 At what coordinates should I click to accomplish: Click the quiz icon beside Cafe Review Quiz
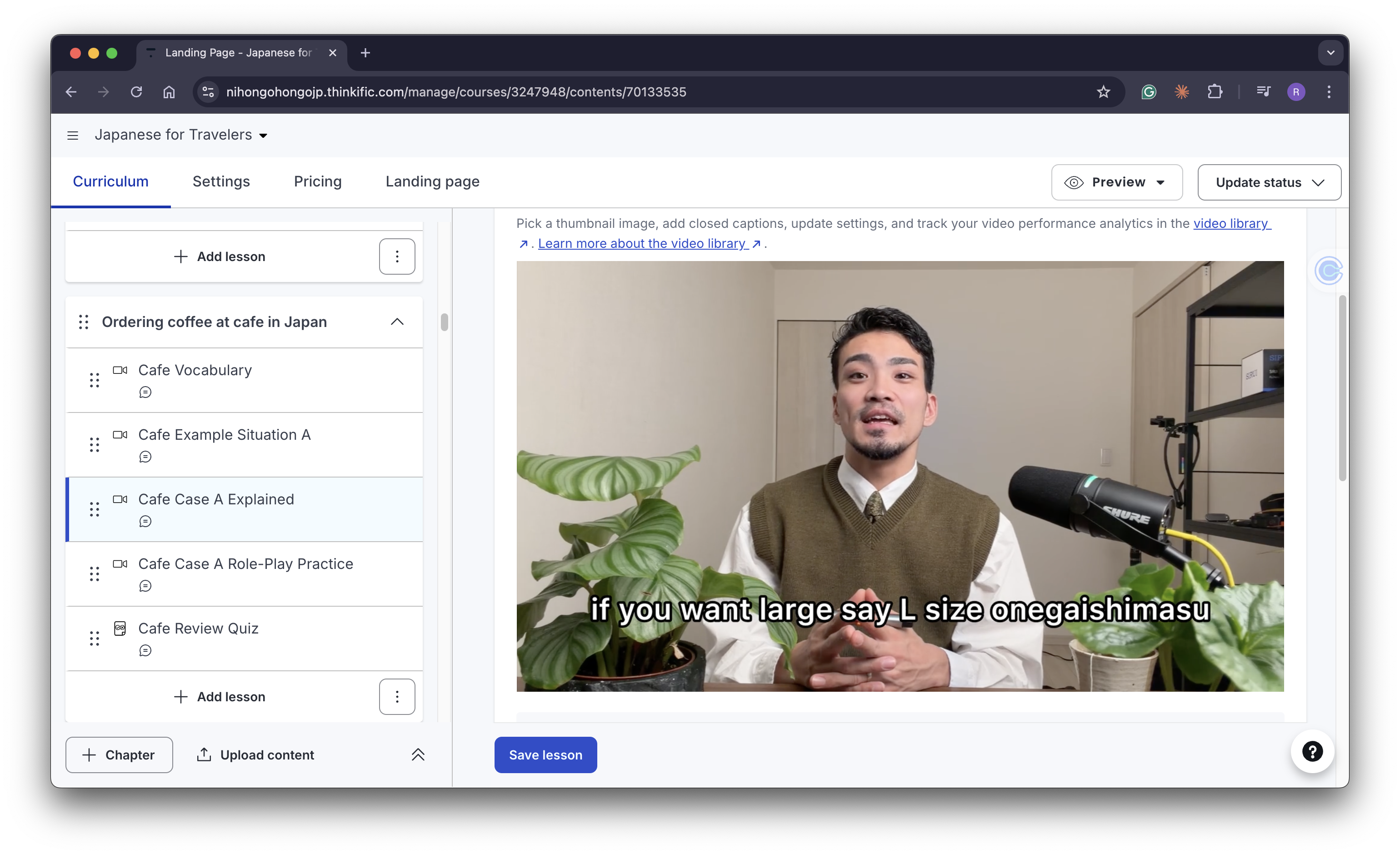[120, 628]
